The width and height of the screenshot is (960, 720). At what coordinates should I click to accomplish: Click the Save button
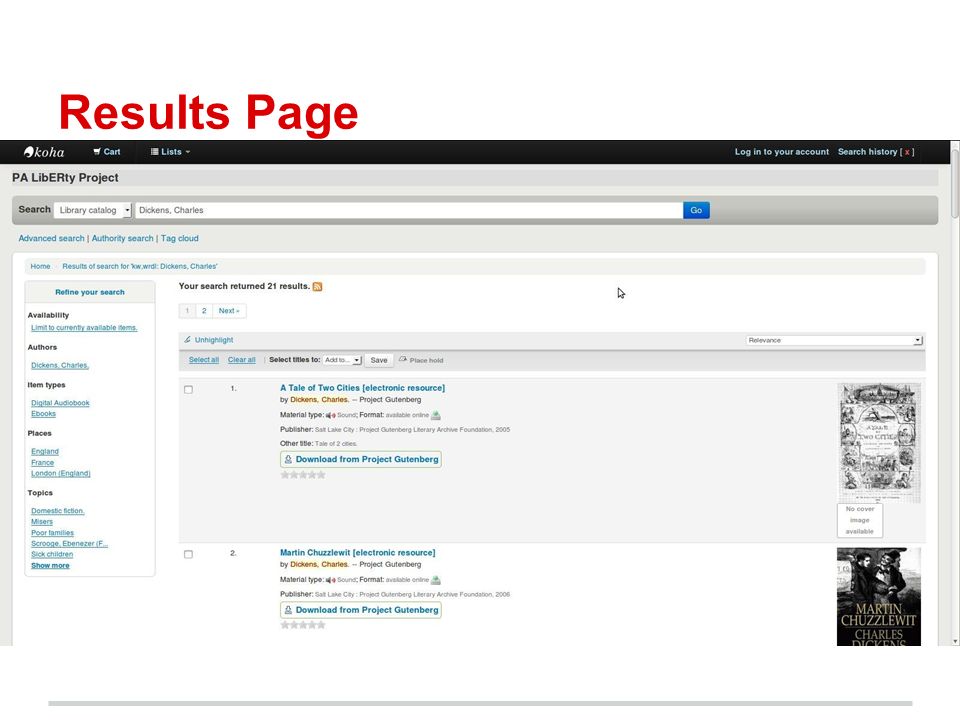click(x=379, y=361)
